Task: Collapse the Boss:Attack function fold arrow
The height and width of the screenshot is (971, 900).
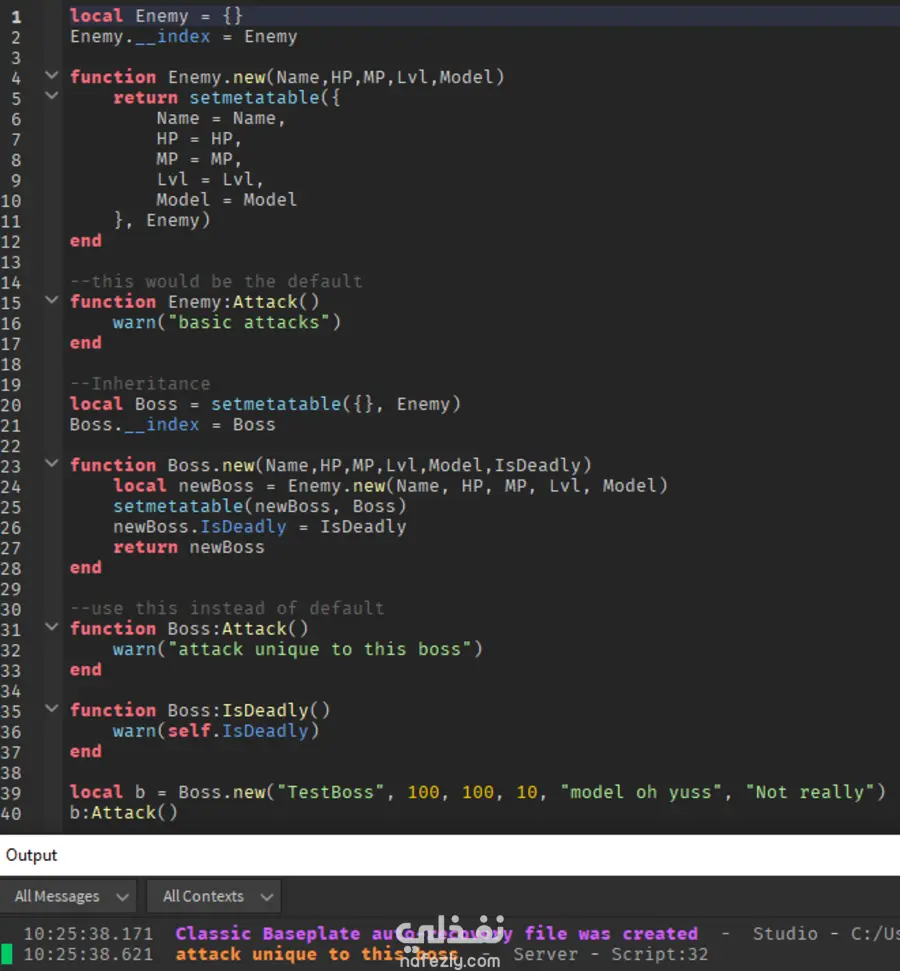Action: coord(52,627)
